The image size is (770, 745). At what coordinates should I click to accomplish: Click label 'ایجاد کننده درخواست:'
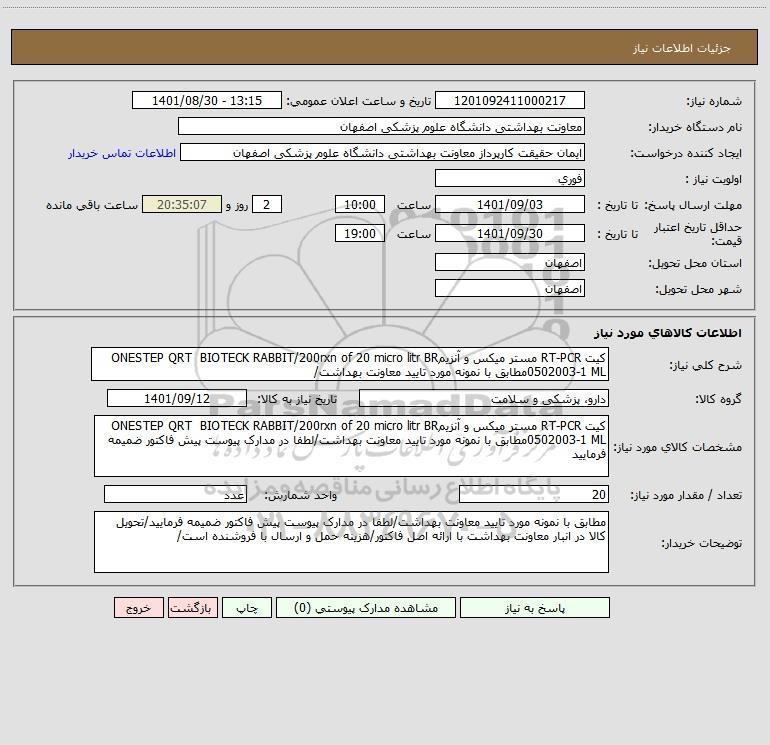click(x=686, y=154)
